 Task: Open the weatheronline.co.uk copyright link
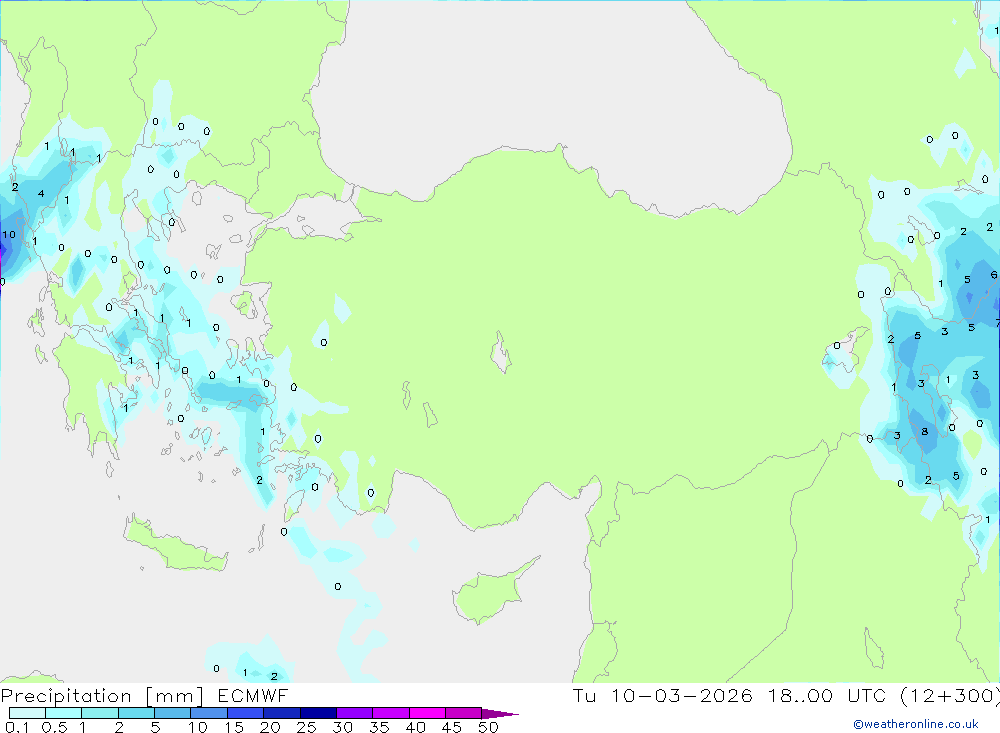[x=916, y=724]
